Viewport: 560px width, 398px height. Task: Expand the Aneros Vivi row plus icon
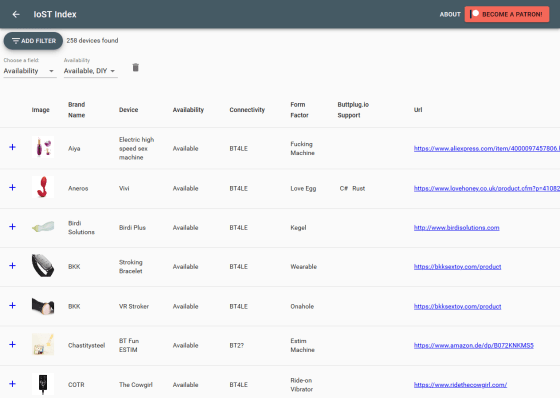12,188
